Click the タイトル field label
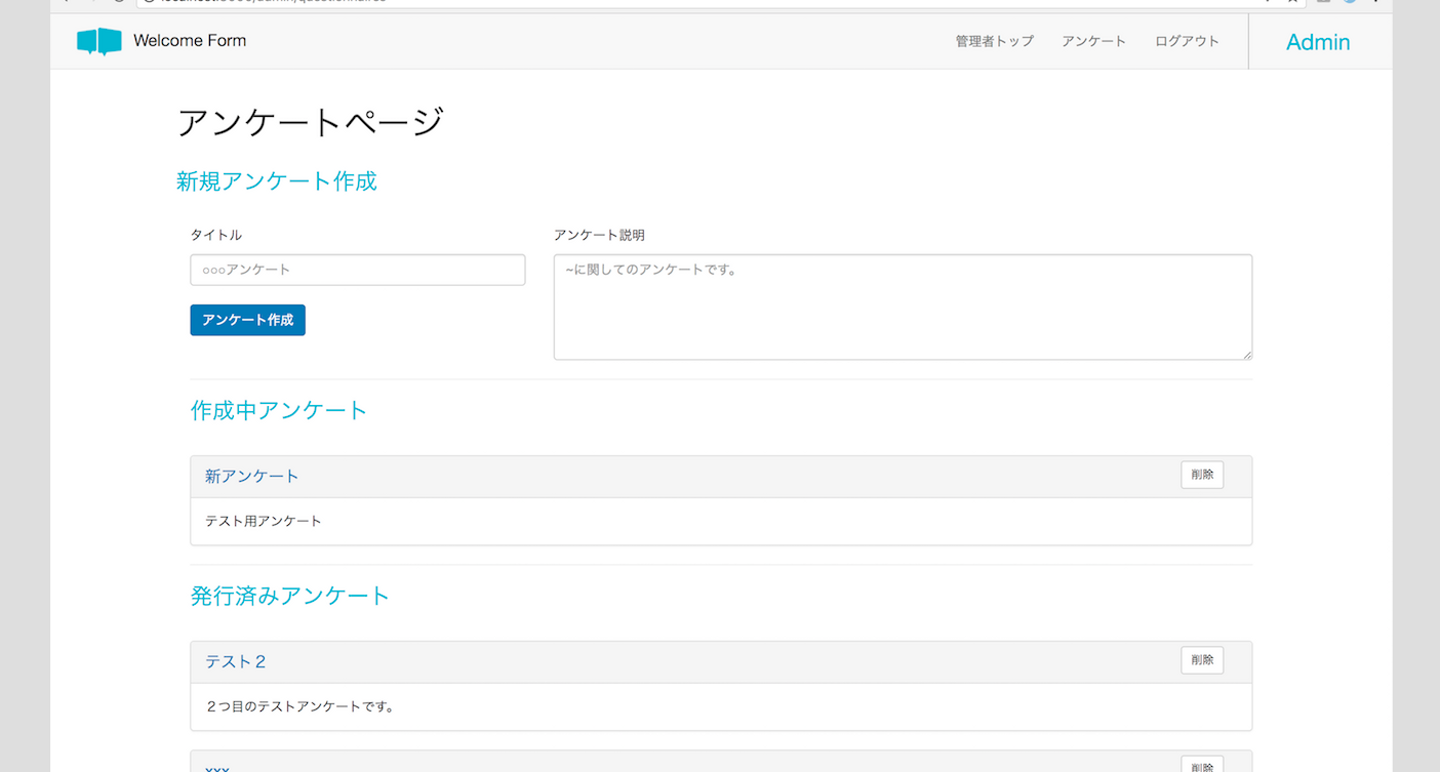Viewport: 1440px width, 772px height. [x=216, y=235]
